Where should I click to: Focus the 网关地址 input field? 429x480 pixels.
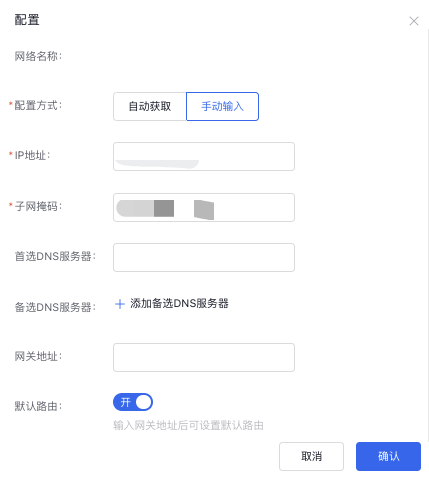point(204,357)
